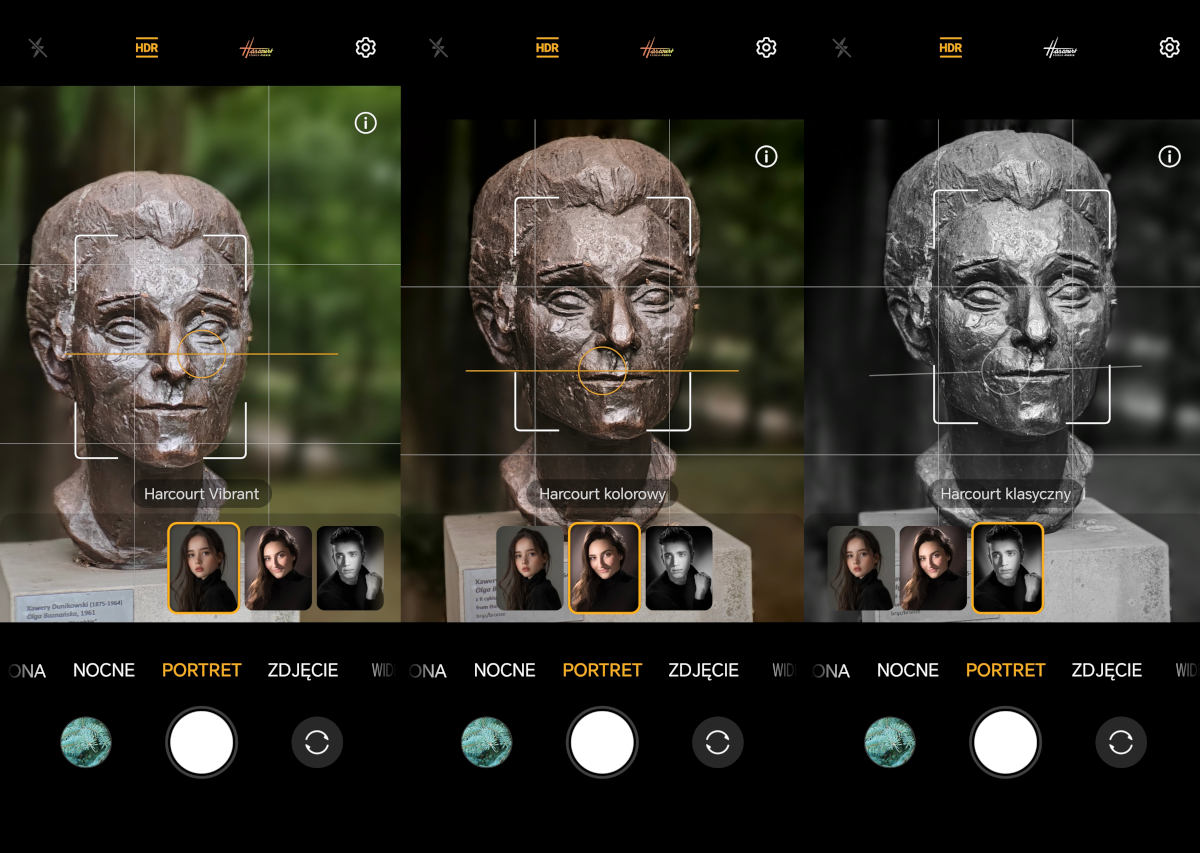1200x853 pixels.
Task: Switch camera in the middle Harcourt kolorowy screen
Action: [x=717, y=743]
